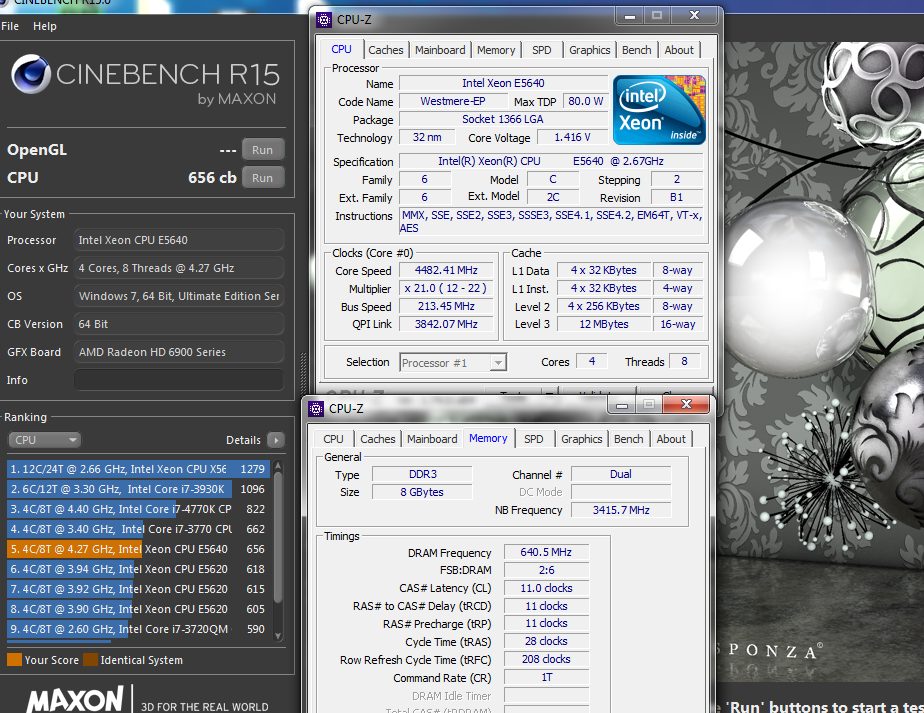Screen dimensions: 924x713
Task: Click the ranking list scroll up arrow
Action: (x=278, y=466)
